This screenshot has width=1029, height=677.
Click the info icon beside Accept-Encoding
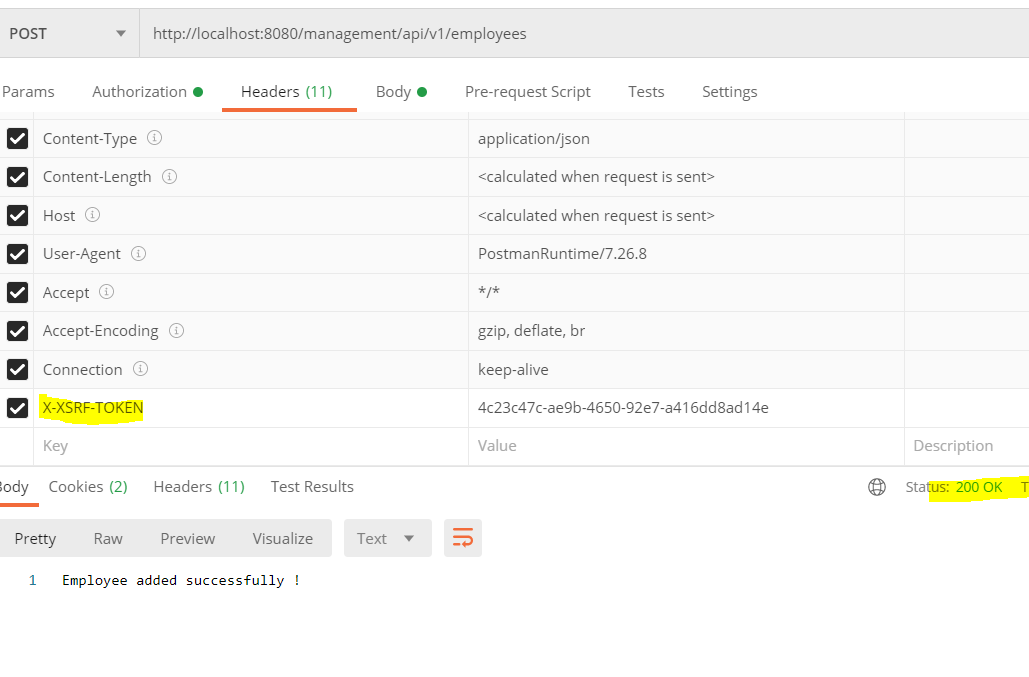coord(176,330)
